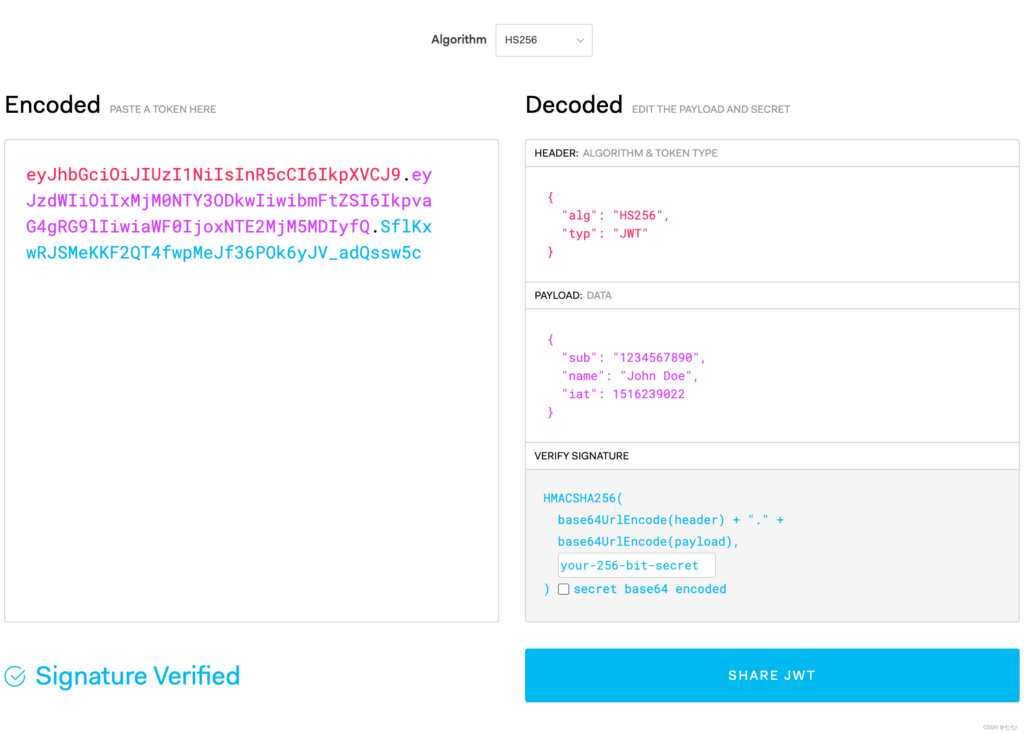Viewport: 1024px width, 734px height.
Task: Click the Signature Verified status text
Action: point(137,676)
